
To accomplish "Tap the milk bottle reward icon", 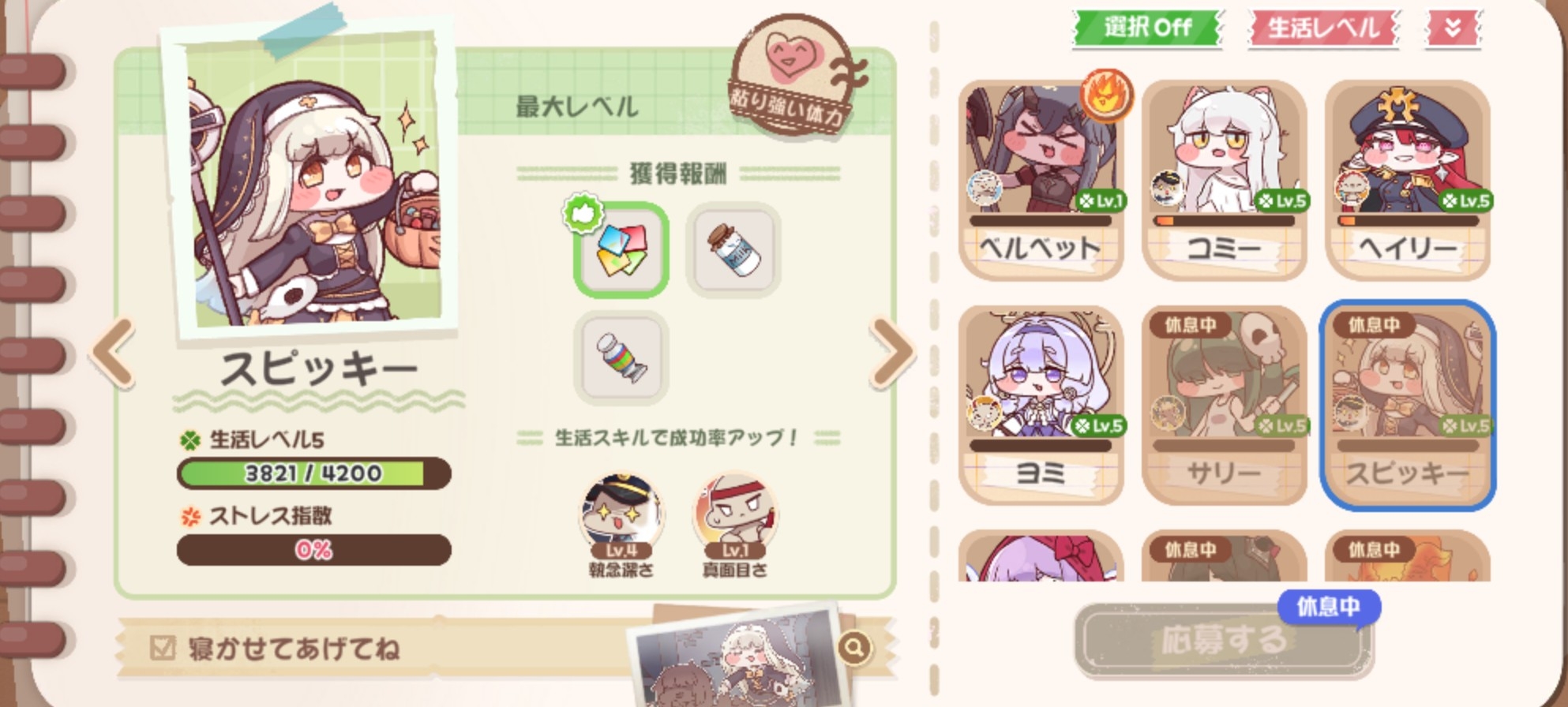I will pyautogui.click(x=733, y=249).
